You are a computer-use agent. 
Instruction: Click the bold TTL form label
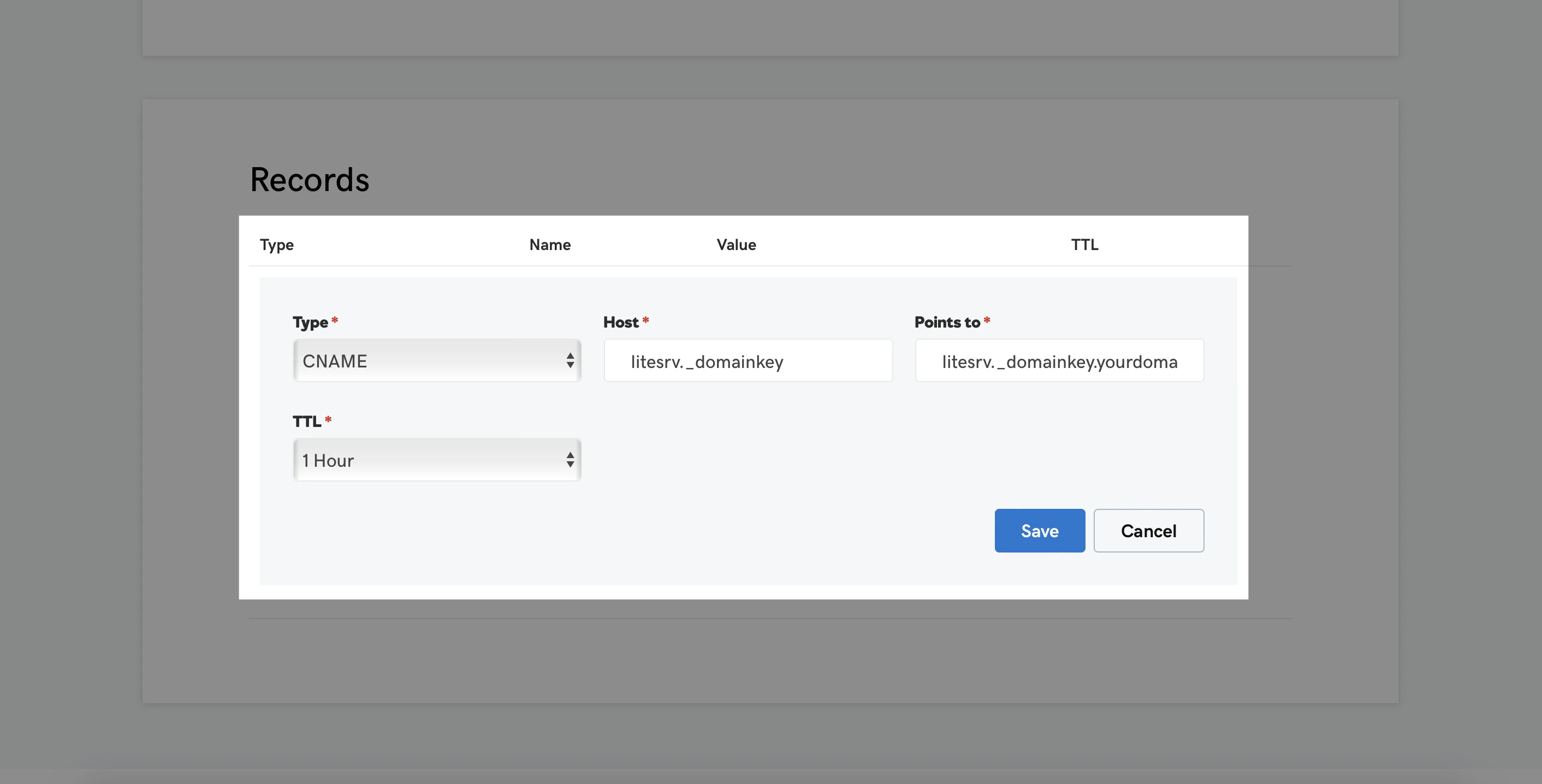coord(306,421)
